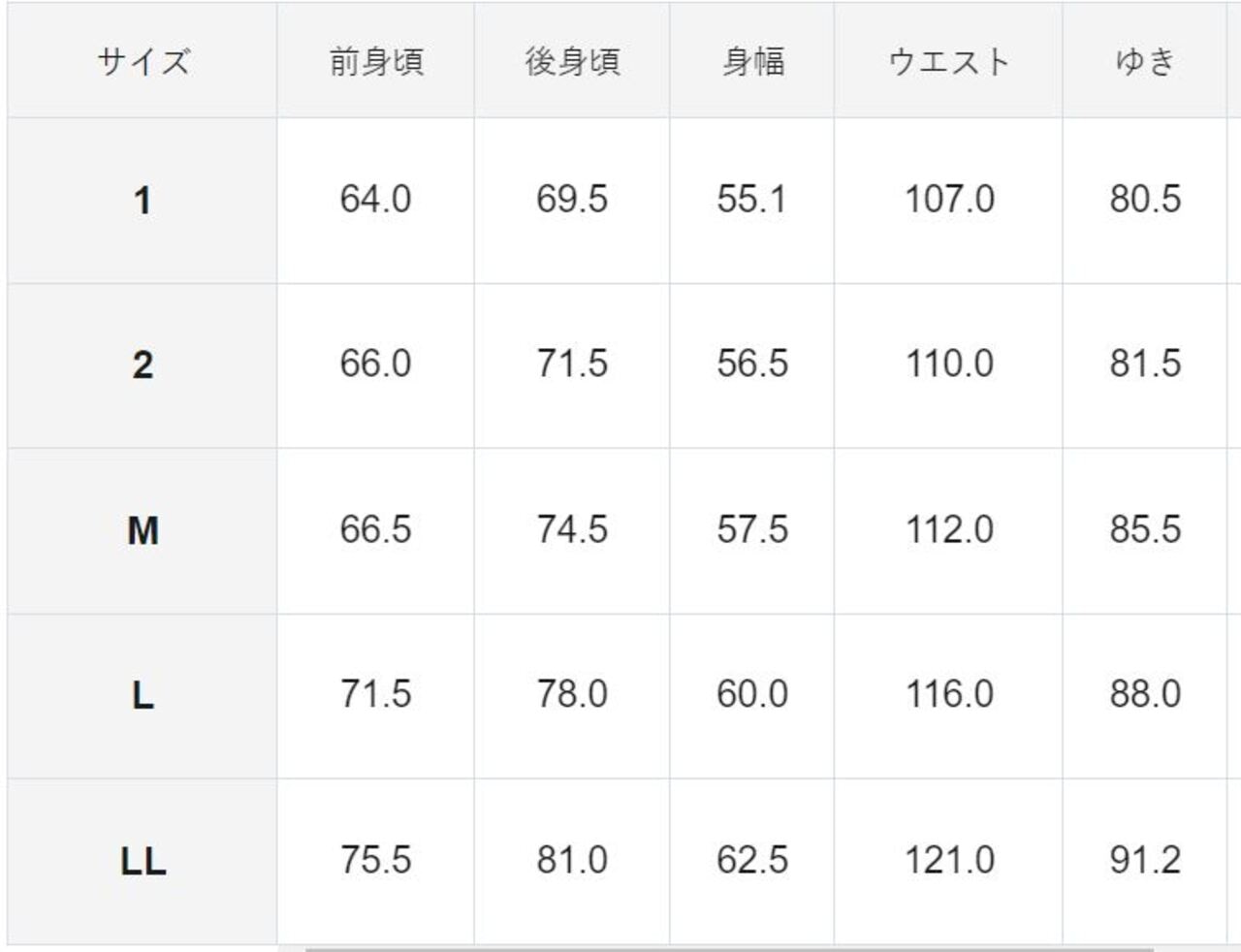Screen dimensions: 1241x952
Task: Click the サイズ column header
Action: click(x=143, y=62)
